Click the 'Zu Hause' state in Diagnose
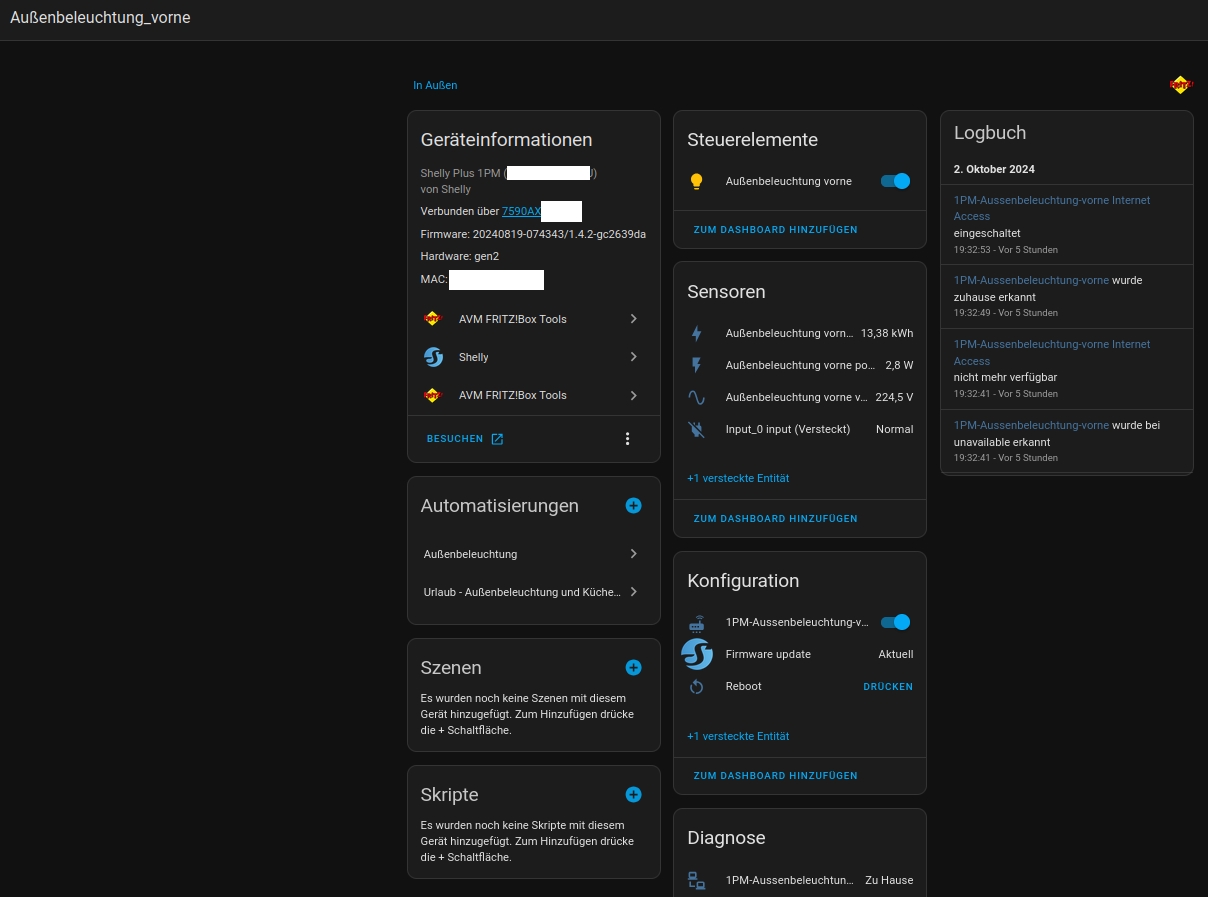This screenshot has width=1208, height=897. (x=889, y=880)
